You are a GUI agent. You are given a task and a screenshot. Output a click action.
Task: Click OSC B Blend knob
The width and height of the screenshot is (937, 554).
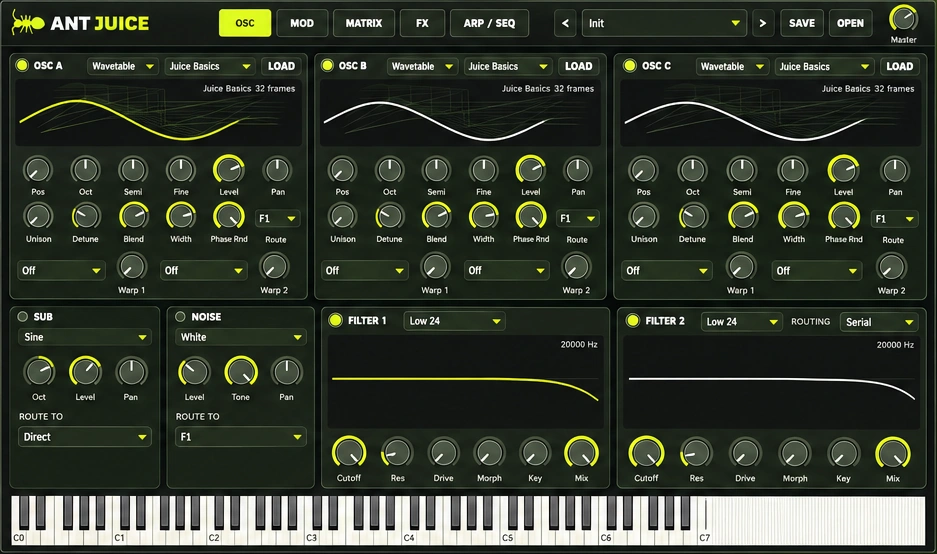point(436,217)
